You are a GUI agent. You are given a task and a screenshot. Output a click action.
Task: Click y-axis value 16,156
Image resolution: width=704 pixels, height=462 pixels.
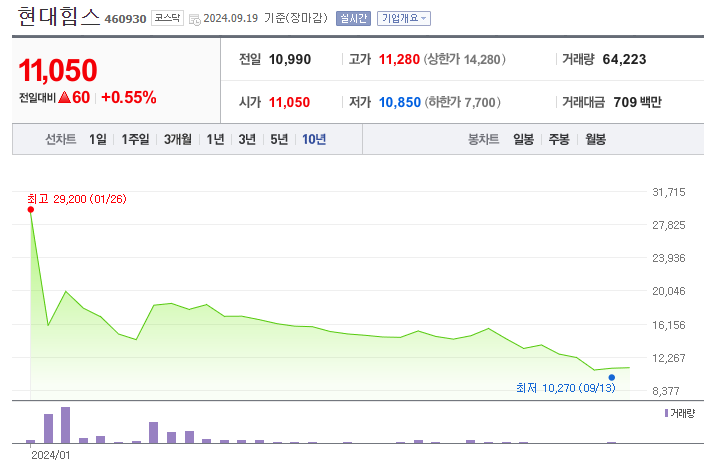(x=669, y=325)
